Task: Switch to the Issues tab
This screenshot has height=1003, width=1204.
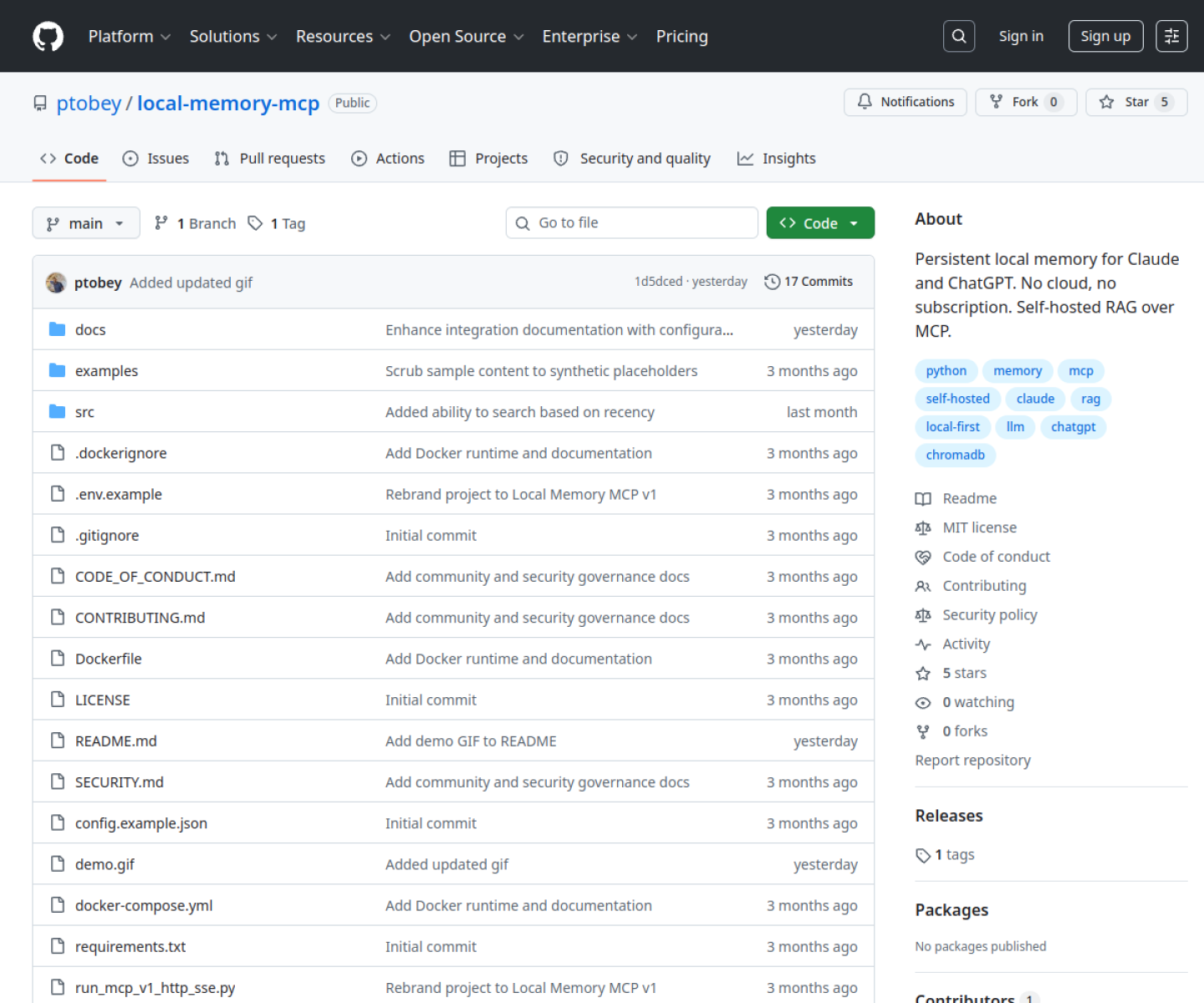Action: pos(156,158)
